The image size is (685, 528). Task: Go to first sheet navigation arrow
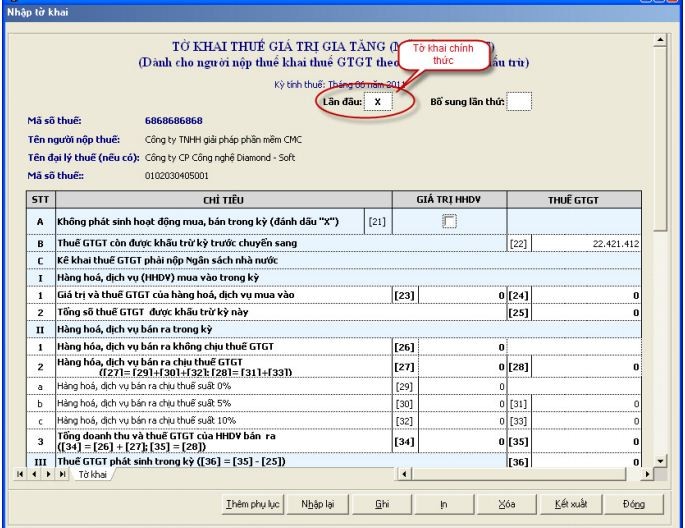pyautogui.click(x=20, y=474)
